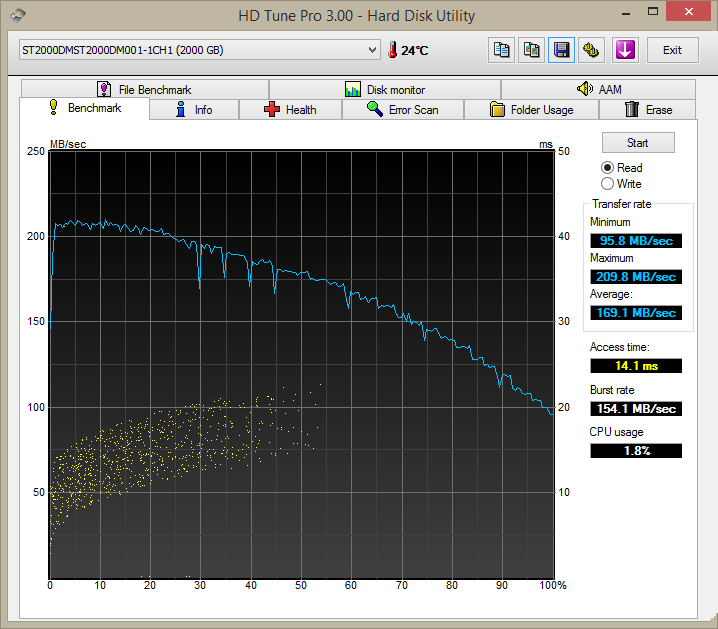Click the copy screenshot to clipboard icon

click(x=531, y=50)
